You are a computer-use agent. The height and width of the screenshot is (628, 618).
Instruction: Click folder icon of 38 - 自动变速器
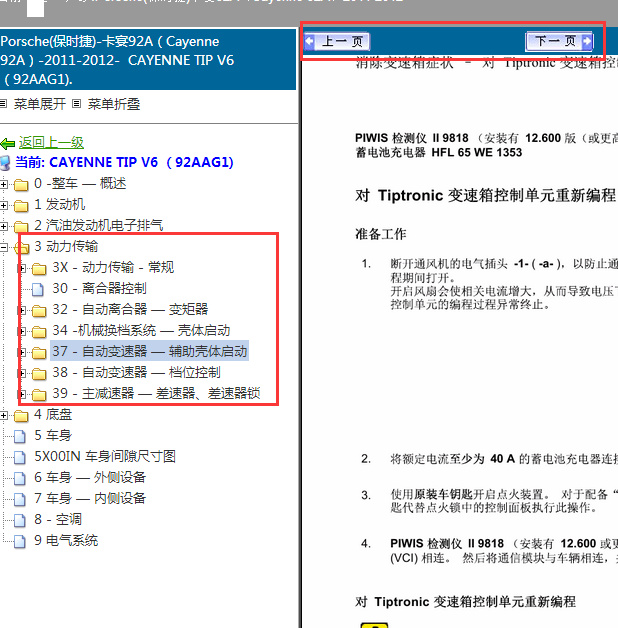pos(39,374)
